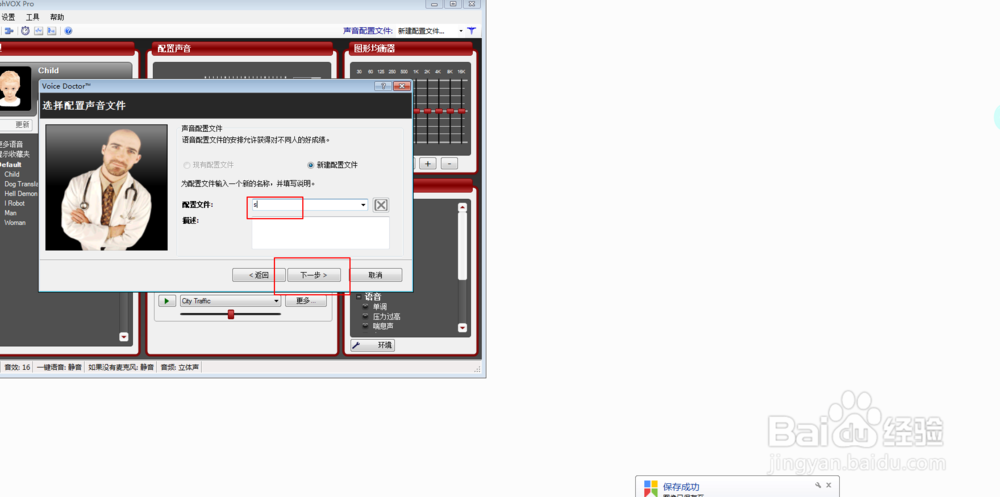Click the 图形均衡器 panel header
The image size is (1000, 497).
[x=410, y=48]
